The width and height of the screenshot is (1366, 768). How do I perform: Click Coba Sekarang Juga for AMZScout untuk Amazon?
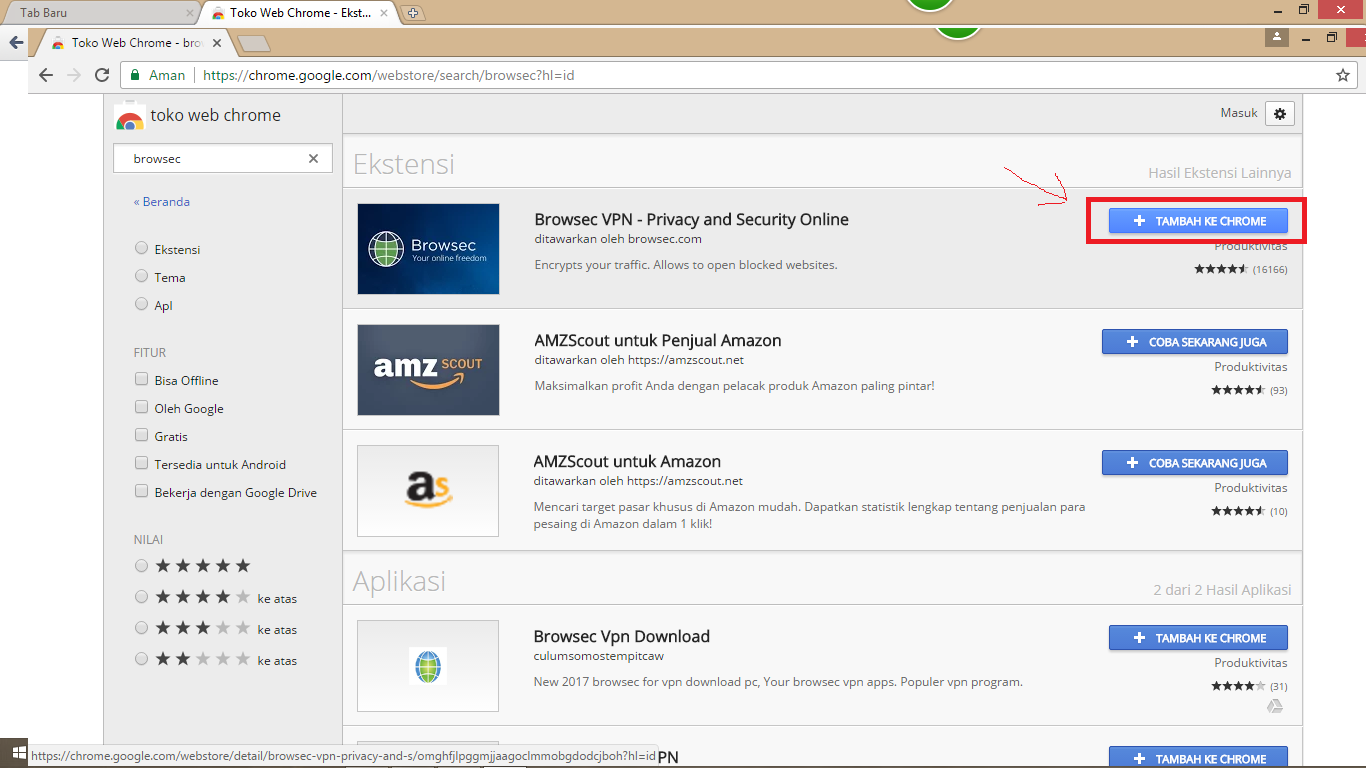pos(1195,463)
